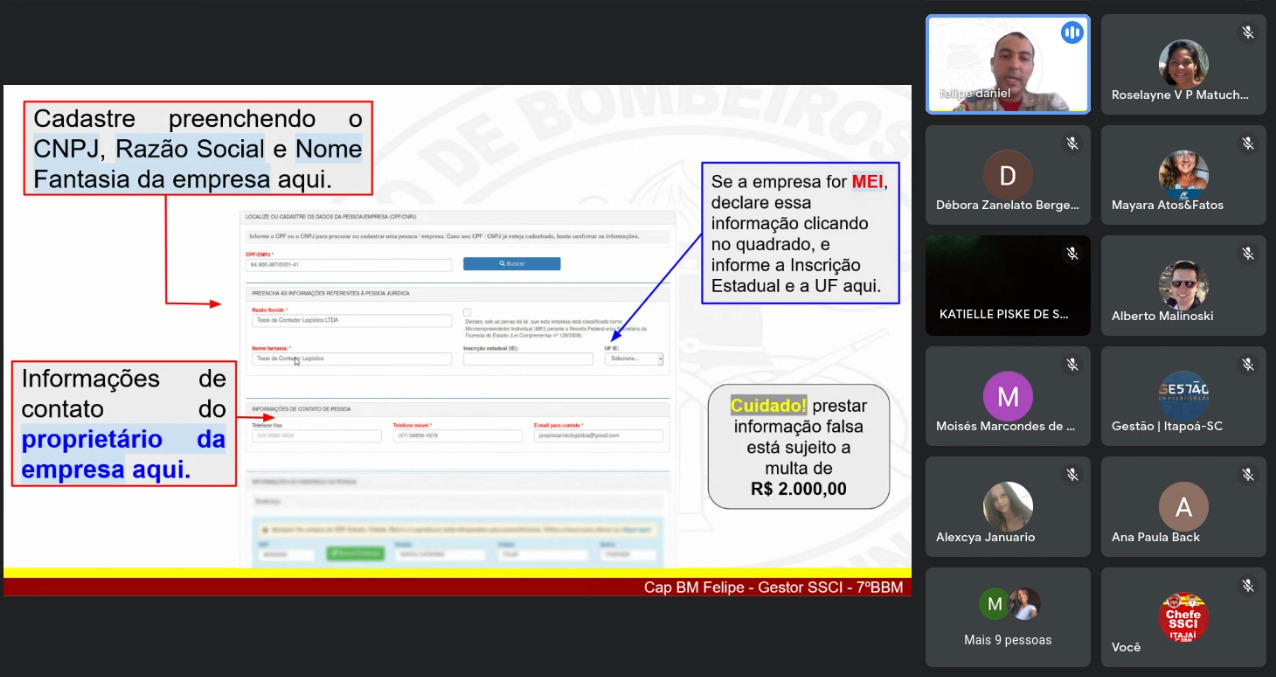Click the brown D avatar of Débora
Screen dimensions: 1276x677
[1008, 175]
